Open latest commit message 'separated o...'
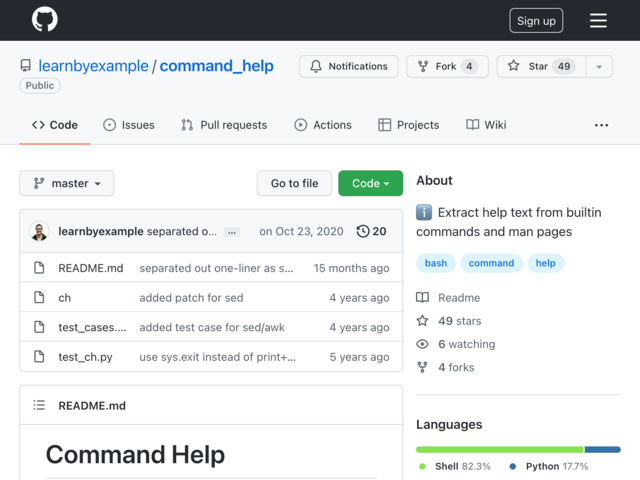Screen dimensions: 640x480 point(182,231)
